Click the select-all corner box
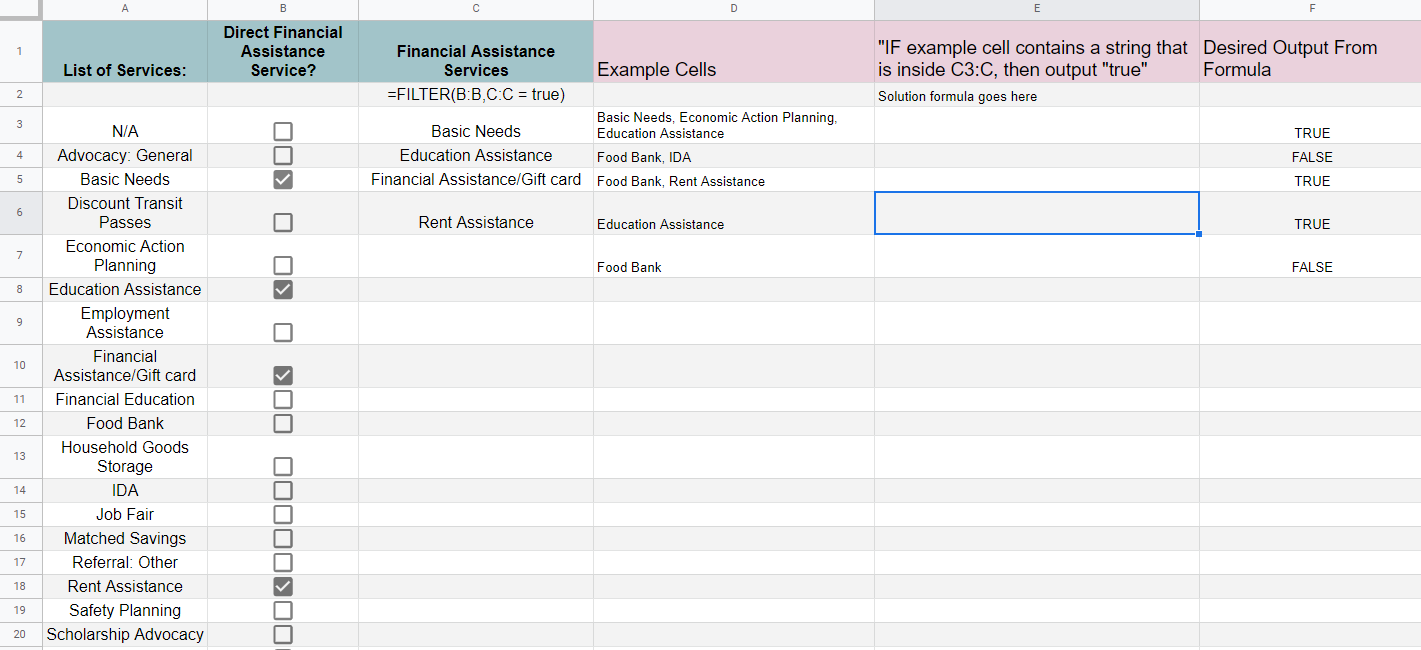1421x650 pixels. click(20, 9)
